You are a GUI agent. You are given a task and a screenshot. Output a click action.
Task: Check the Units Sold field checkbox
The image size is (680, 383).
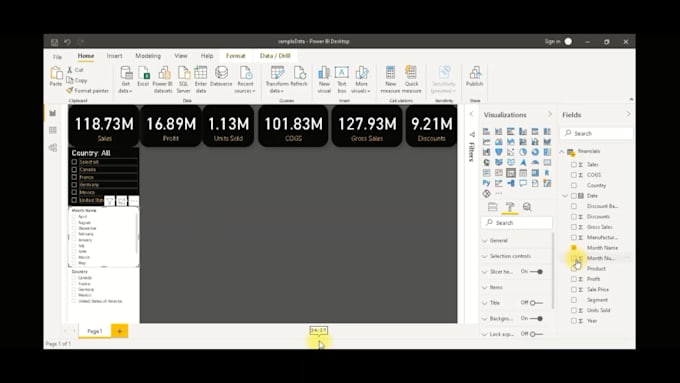[574, 310]
